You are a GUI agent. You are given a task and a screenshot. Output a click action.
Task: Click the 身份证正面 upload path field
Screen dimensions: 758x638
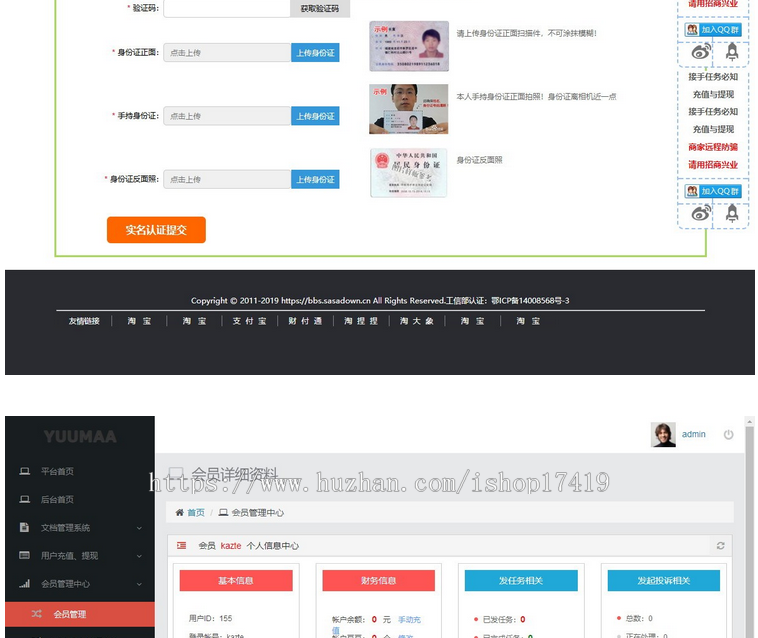(x=227, y=53)
